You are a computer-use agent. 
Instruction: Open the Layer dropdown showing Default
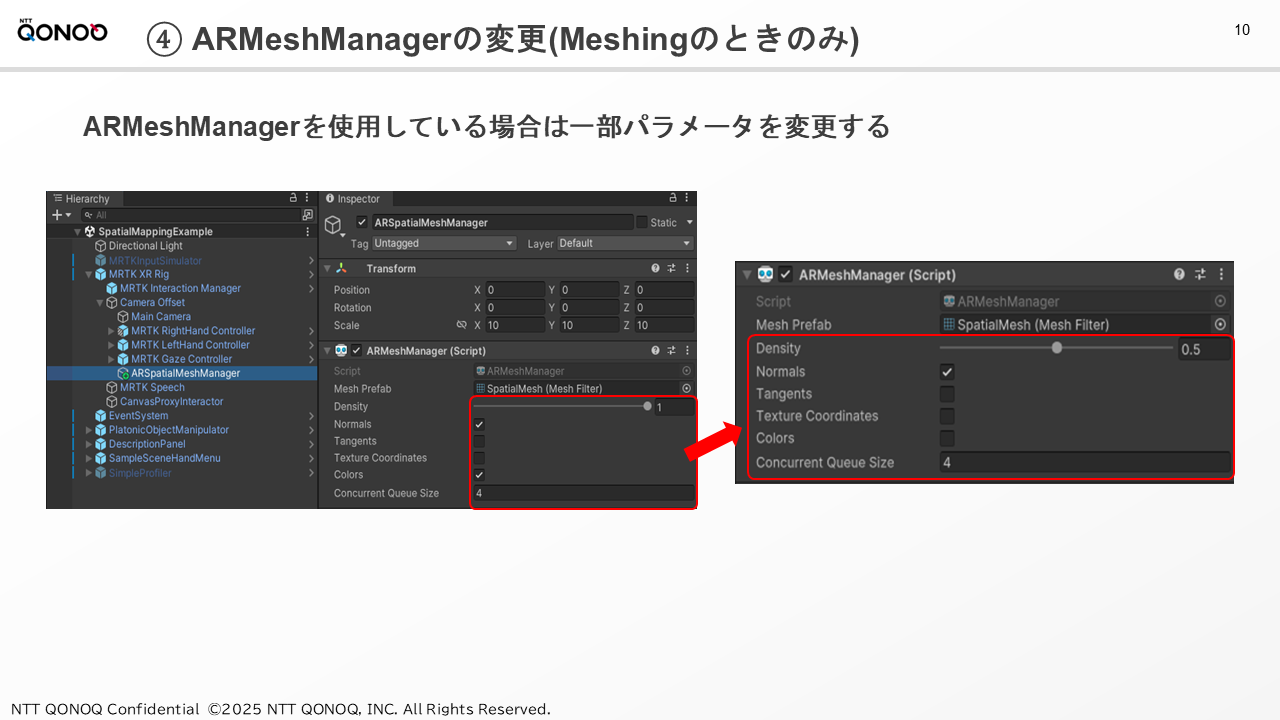click(x=624, y=243)
